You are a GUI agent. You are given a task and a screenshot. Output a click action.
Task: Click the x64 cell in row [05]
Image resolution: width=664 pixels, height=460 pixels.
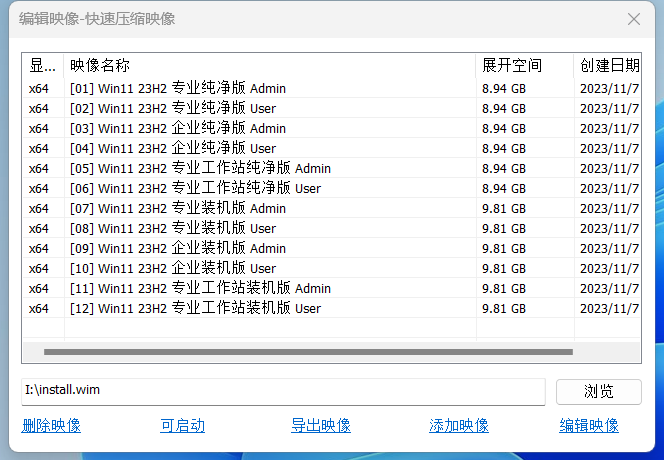(39, 169)
